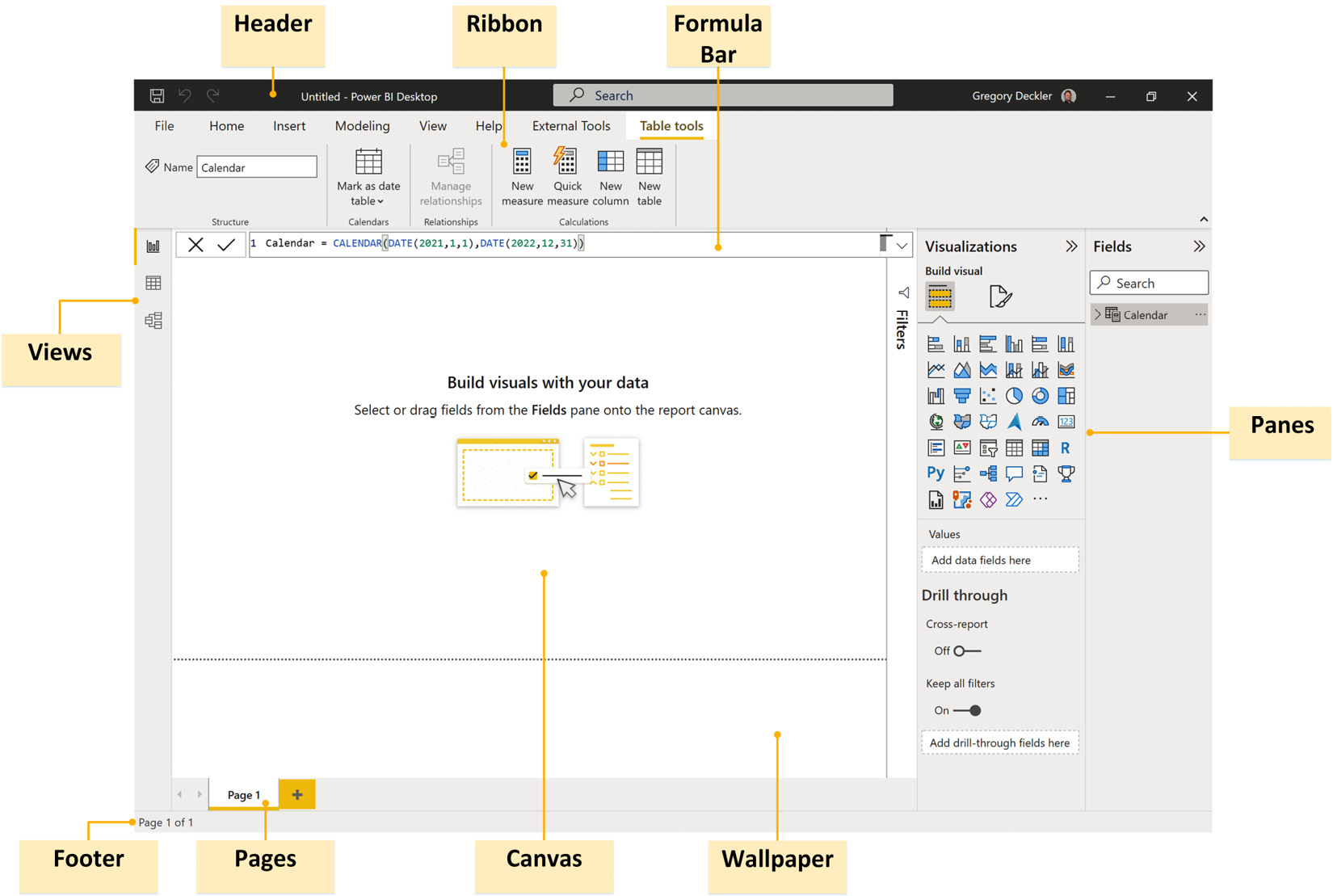1333x896 pixels.
Task: Select the donut chart visual
Action: (1040, 396)
